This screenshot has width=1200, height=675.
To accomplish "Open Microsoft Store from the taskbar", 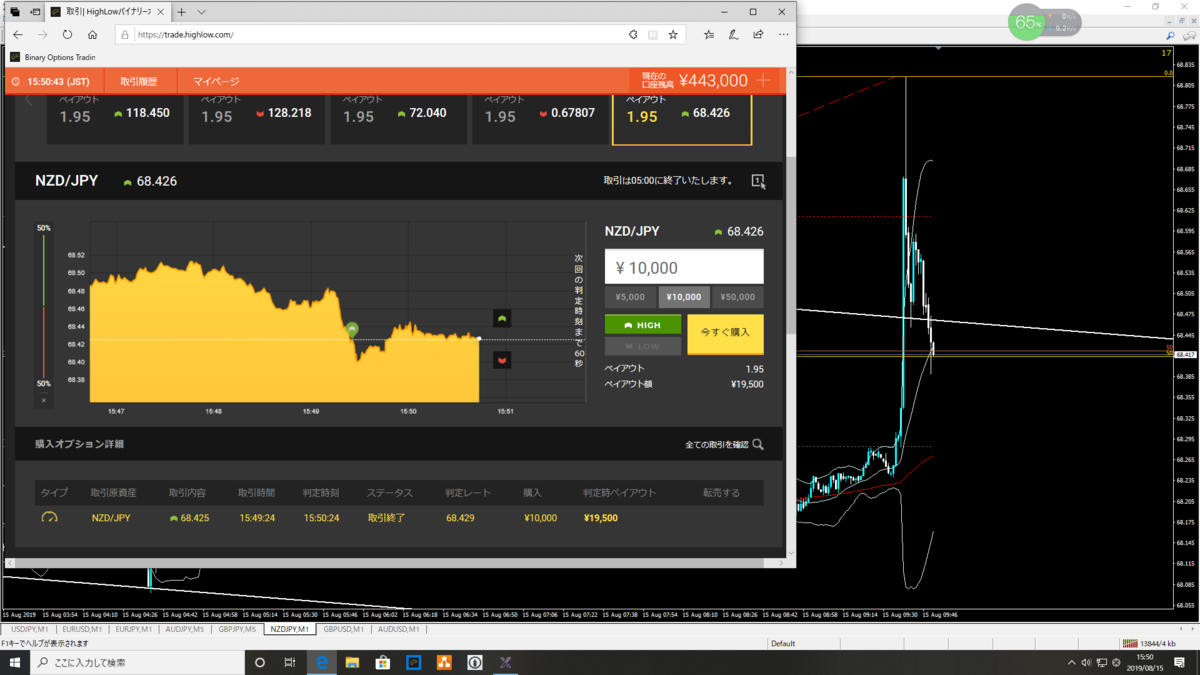I will [382, 662].
